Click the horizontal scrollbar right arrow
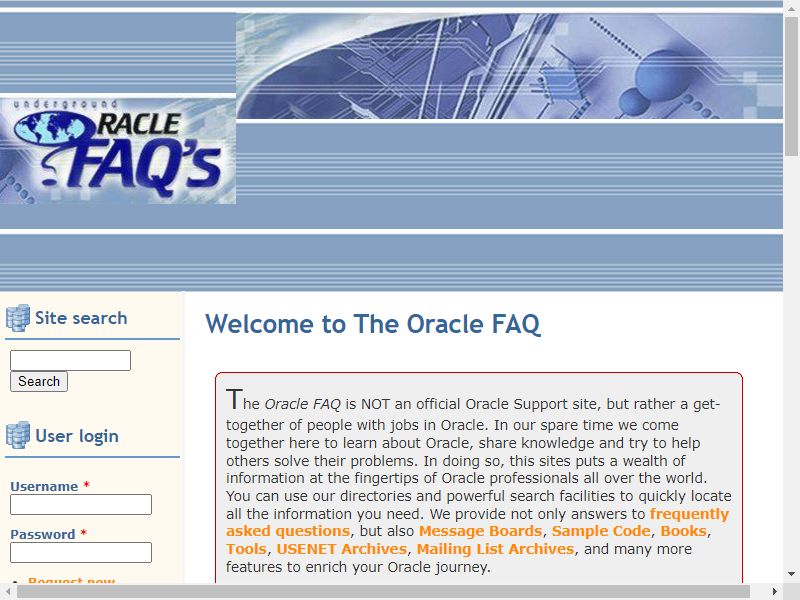This screenshot has width=800, height=600. 774,592
